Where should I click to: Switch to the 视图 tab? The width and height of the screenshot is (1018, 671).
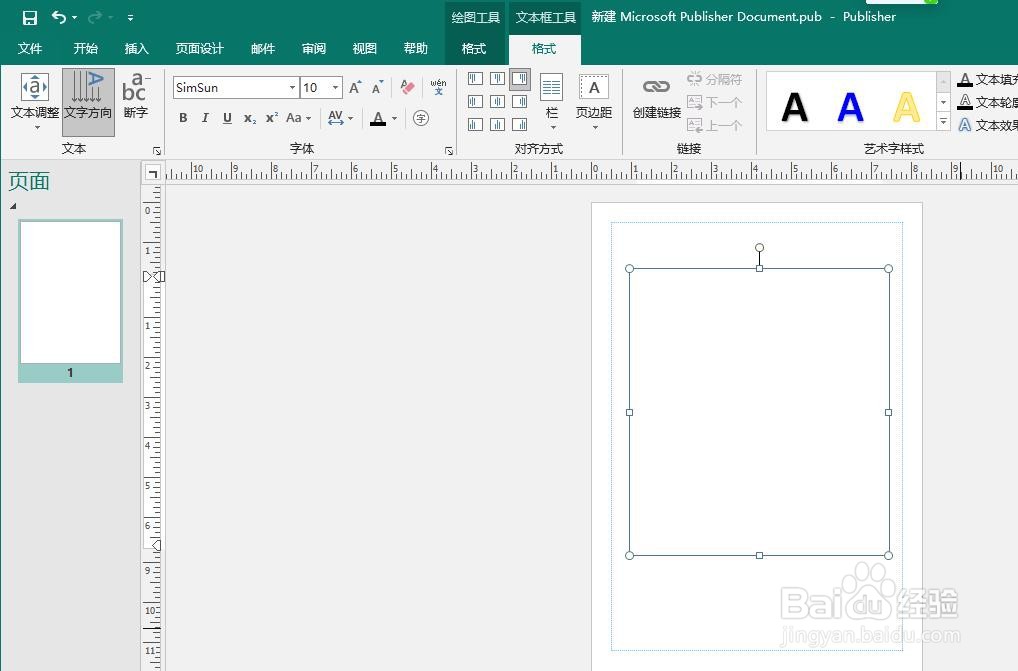click(x=364, y=49)
